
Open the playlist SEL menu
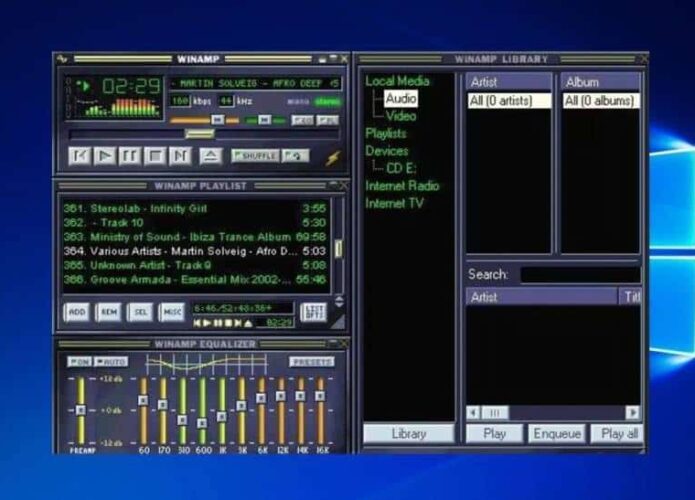(140, 312)
